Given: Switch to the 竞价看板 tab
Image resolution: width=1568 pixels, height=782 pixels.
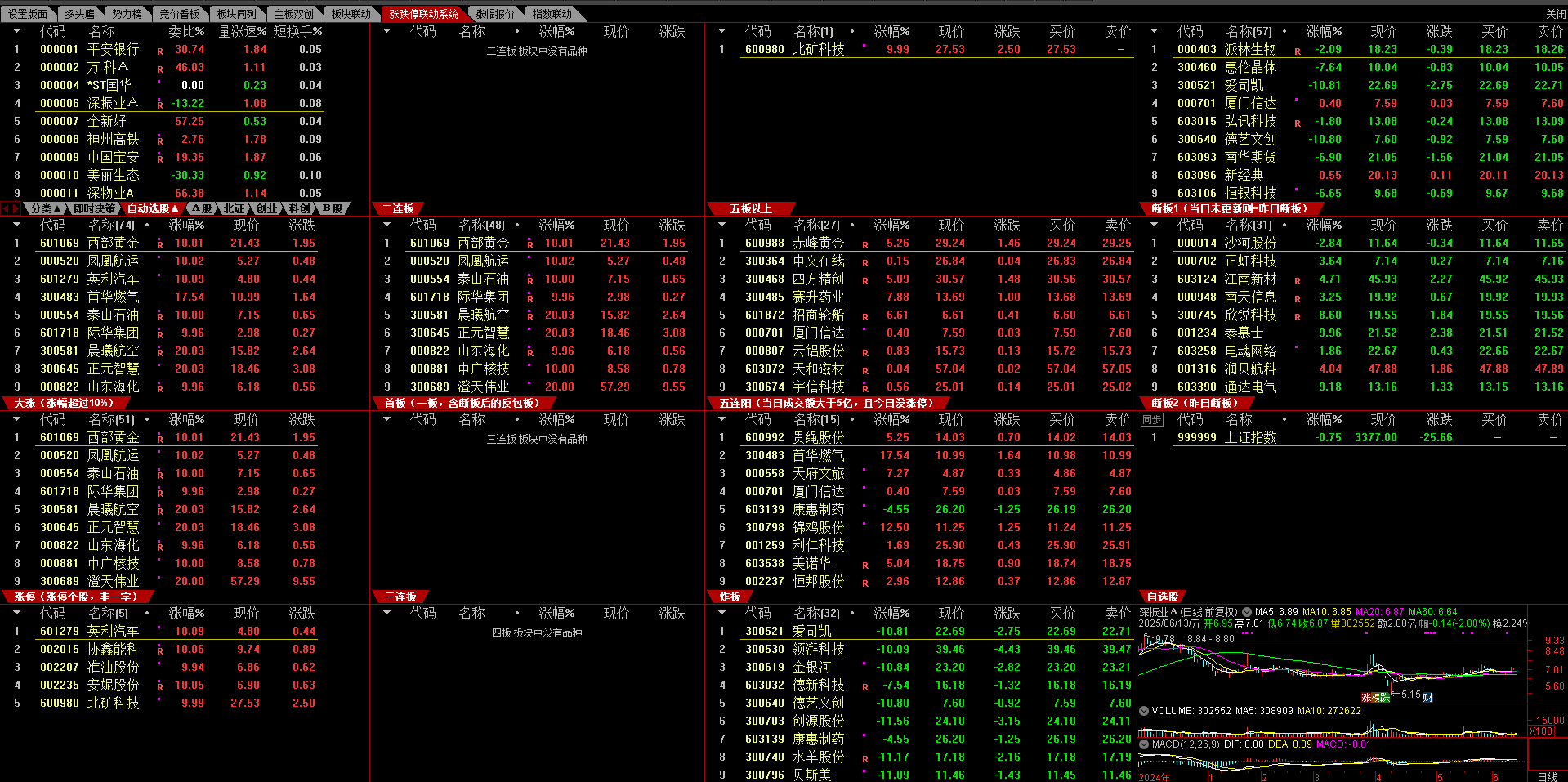Looking at the screenshot, I should (179, 14).
